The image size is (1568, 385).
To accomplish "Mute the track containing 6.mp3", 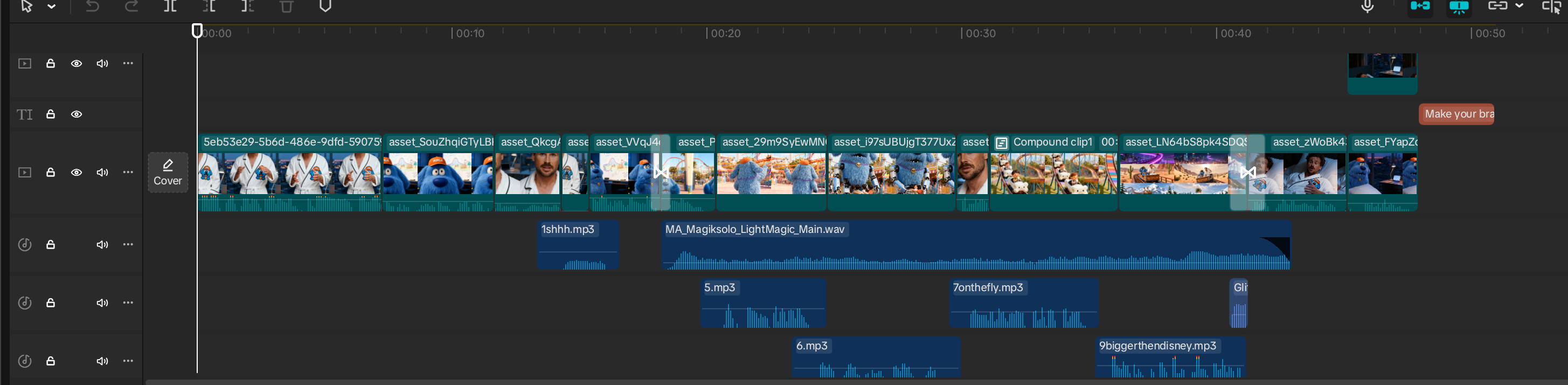I will click(102, 361).
